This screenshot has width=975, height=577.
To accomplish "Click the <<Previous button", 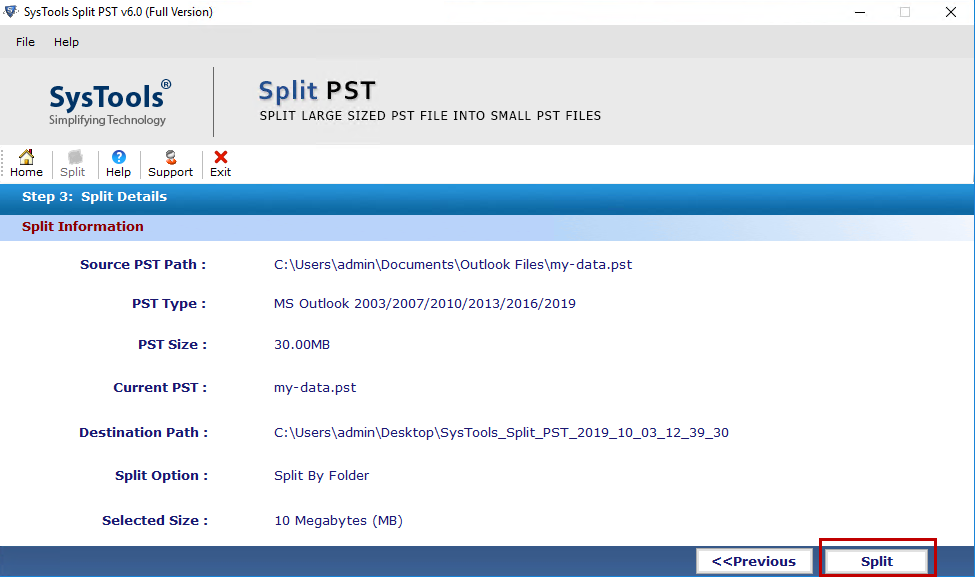I will click(754, 561).
